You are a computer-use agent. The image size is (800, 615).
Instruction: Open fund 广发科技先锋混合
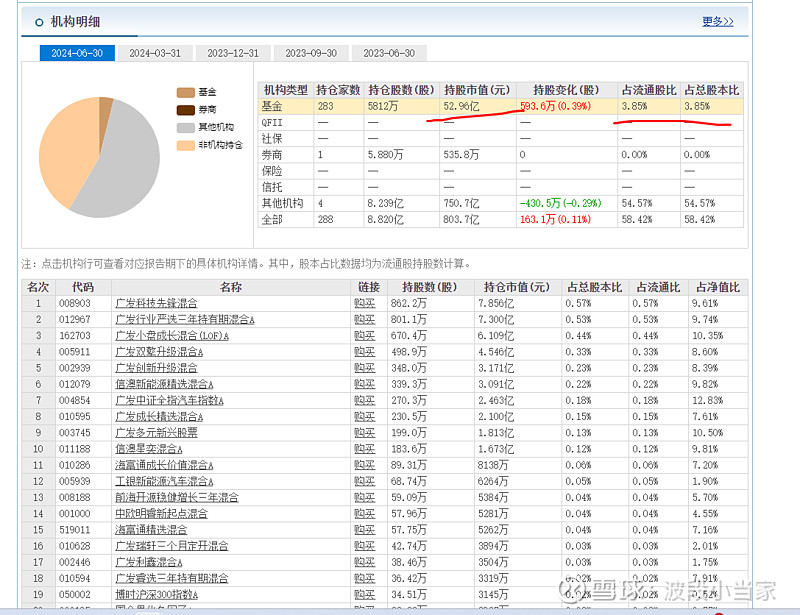point(157,303)
